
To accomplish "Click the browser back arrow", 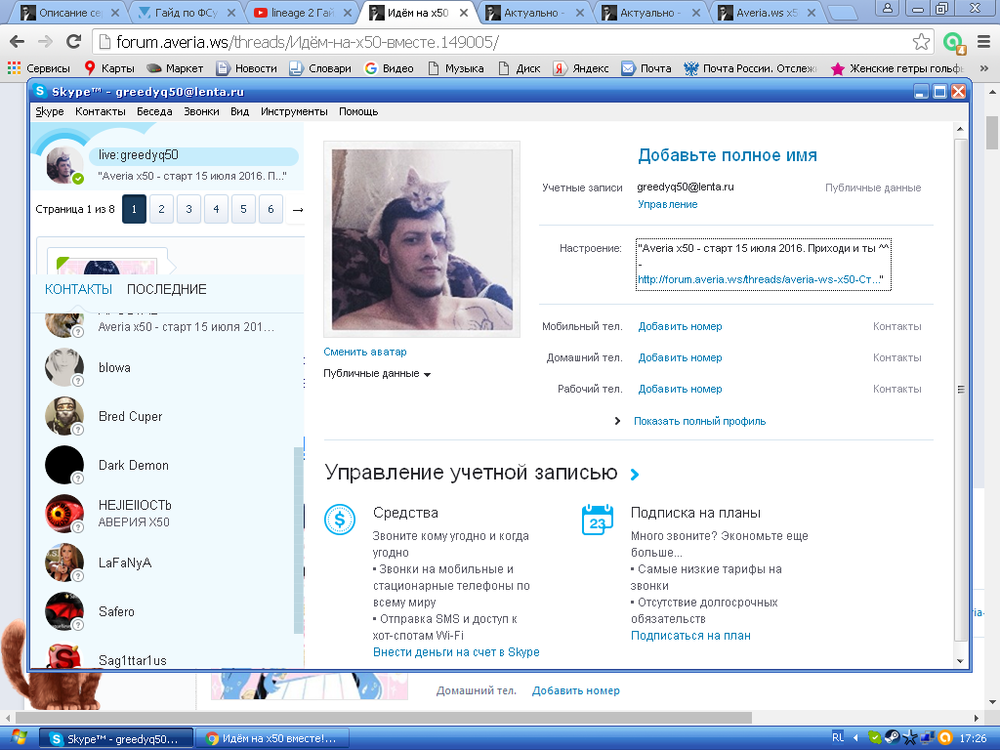I will (17, 42).
